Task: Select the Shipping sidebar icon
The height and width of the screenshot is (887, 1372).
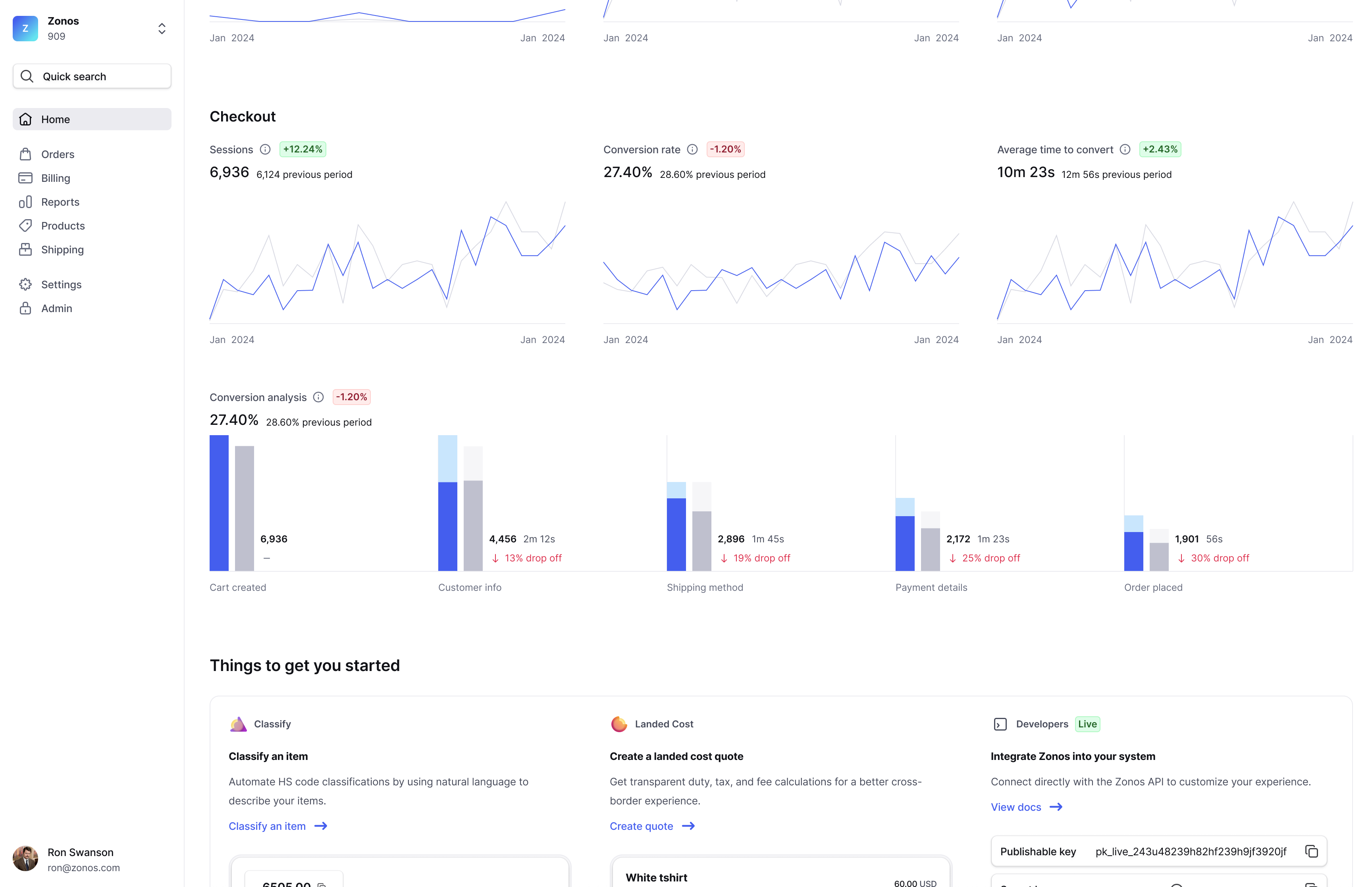Action: pos(27,249)
